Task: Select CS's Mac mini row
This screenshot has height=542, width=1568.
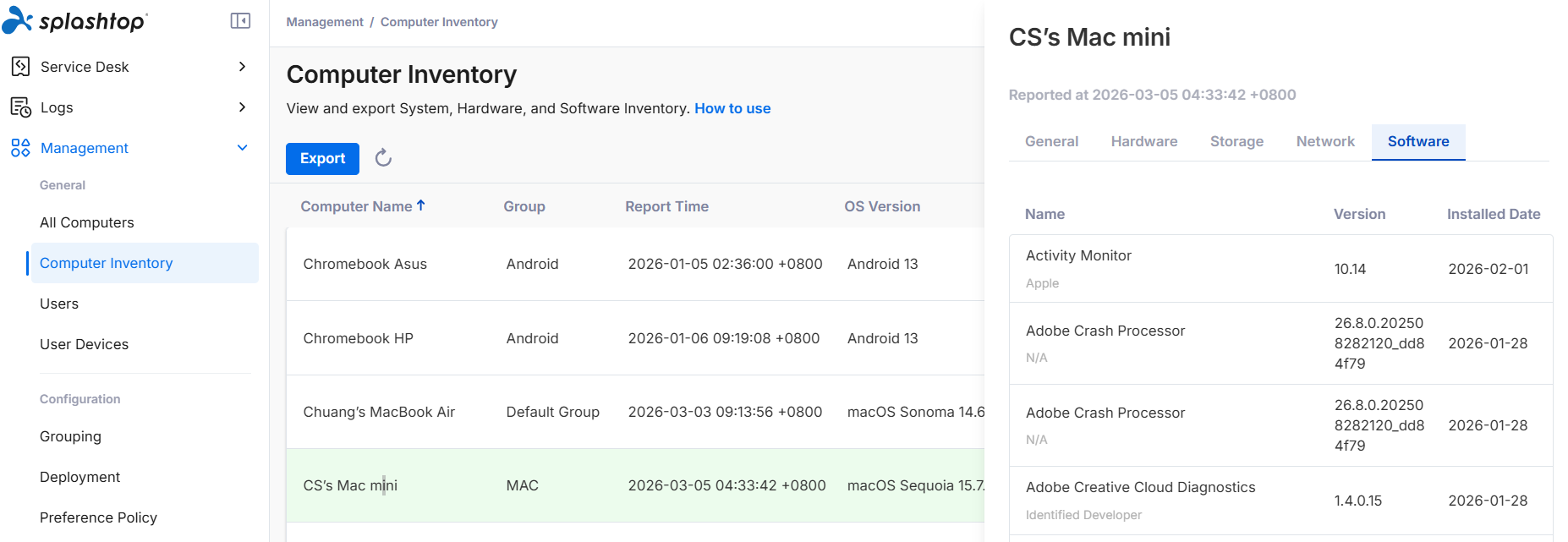Action: [635, 485]
